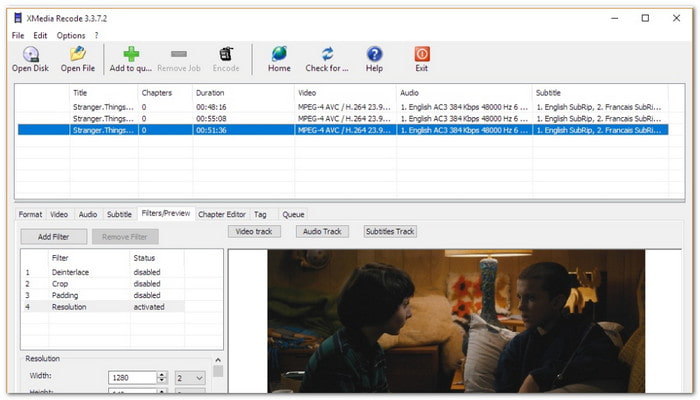
Task: Switch to the Format tab
Action: coord(30,214)
